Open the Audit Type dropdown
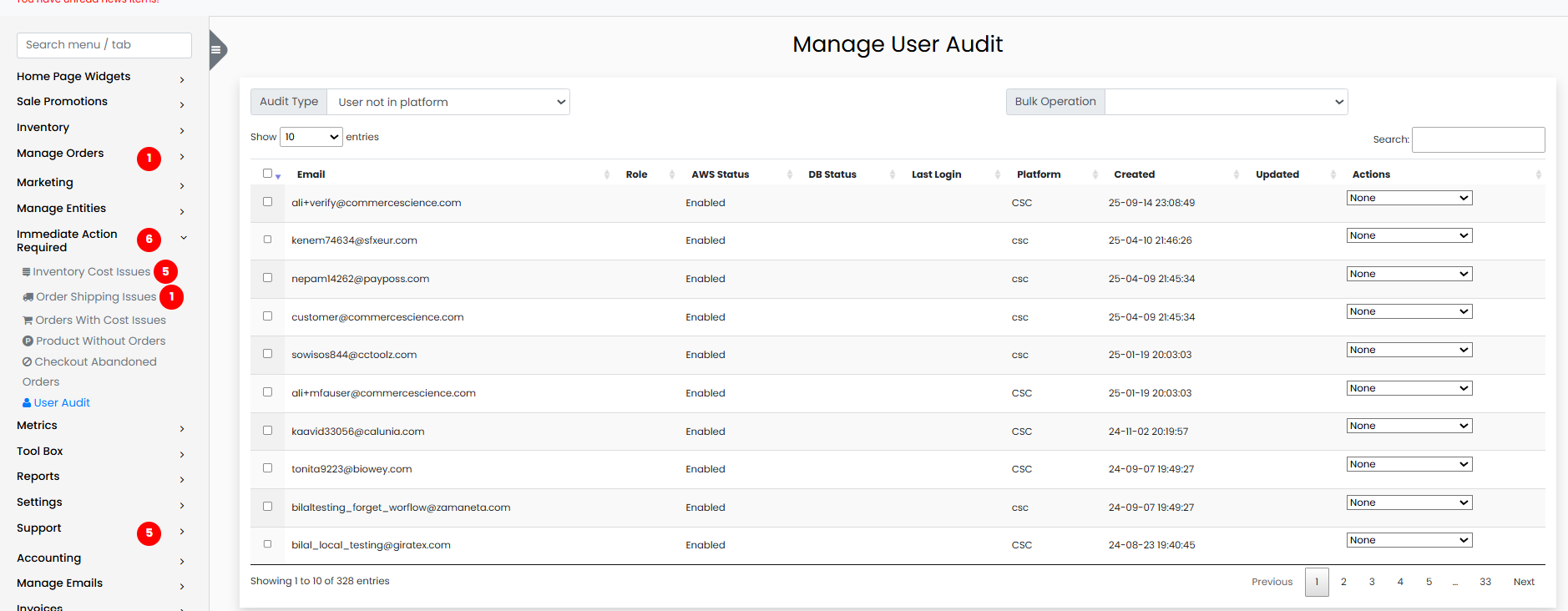1568x611 pixels. [448, 102]
